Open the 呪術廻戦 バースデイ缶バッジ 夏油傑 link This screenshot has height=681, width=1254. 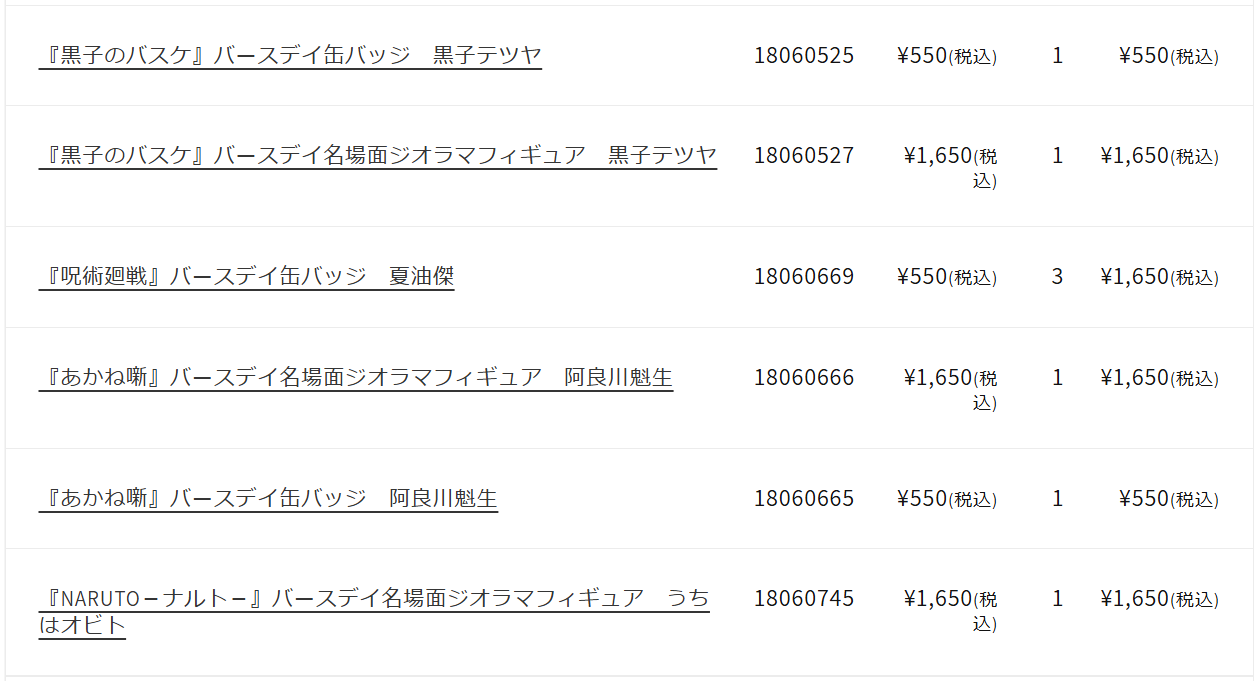246,277
